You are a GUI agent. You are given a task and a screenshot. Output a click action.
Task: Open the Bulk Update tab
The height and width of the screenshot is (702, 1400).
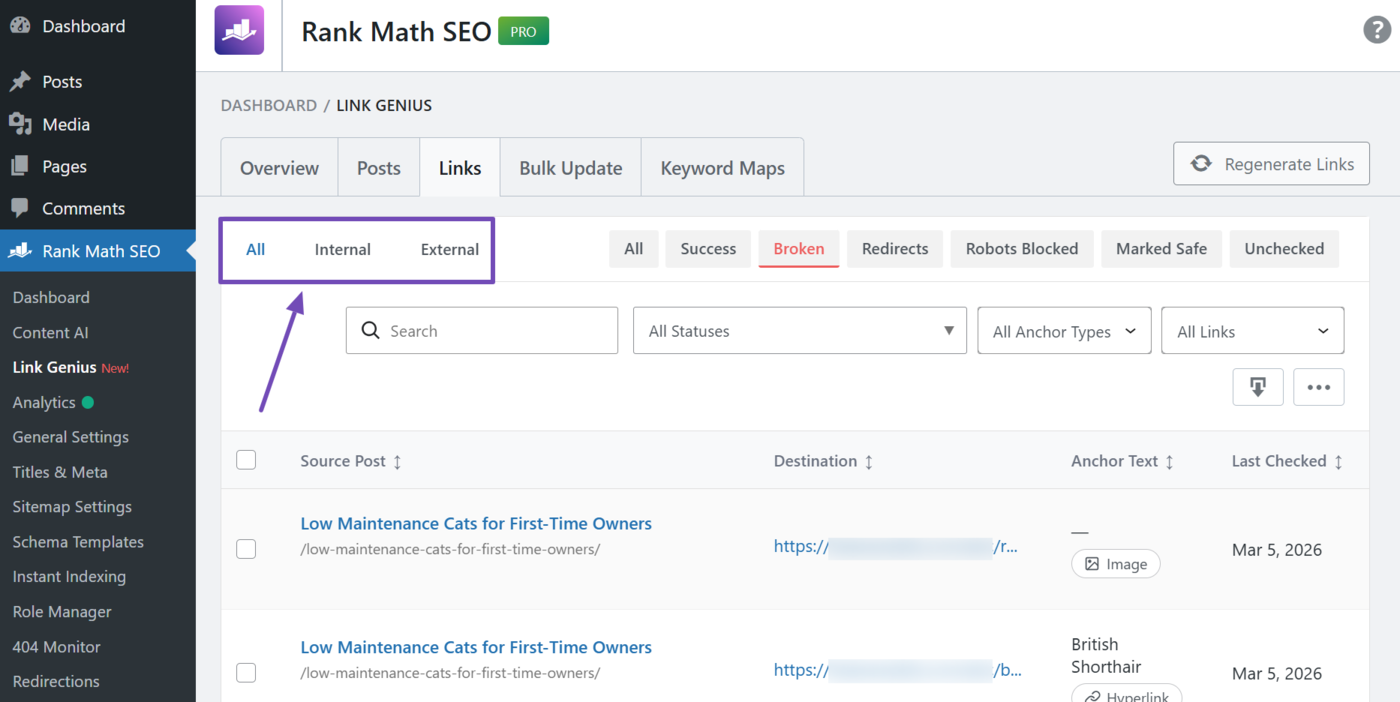pyautogui.click(x=571, y=168)
